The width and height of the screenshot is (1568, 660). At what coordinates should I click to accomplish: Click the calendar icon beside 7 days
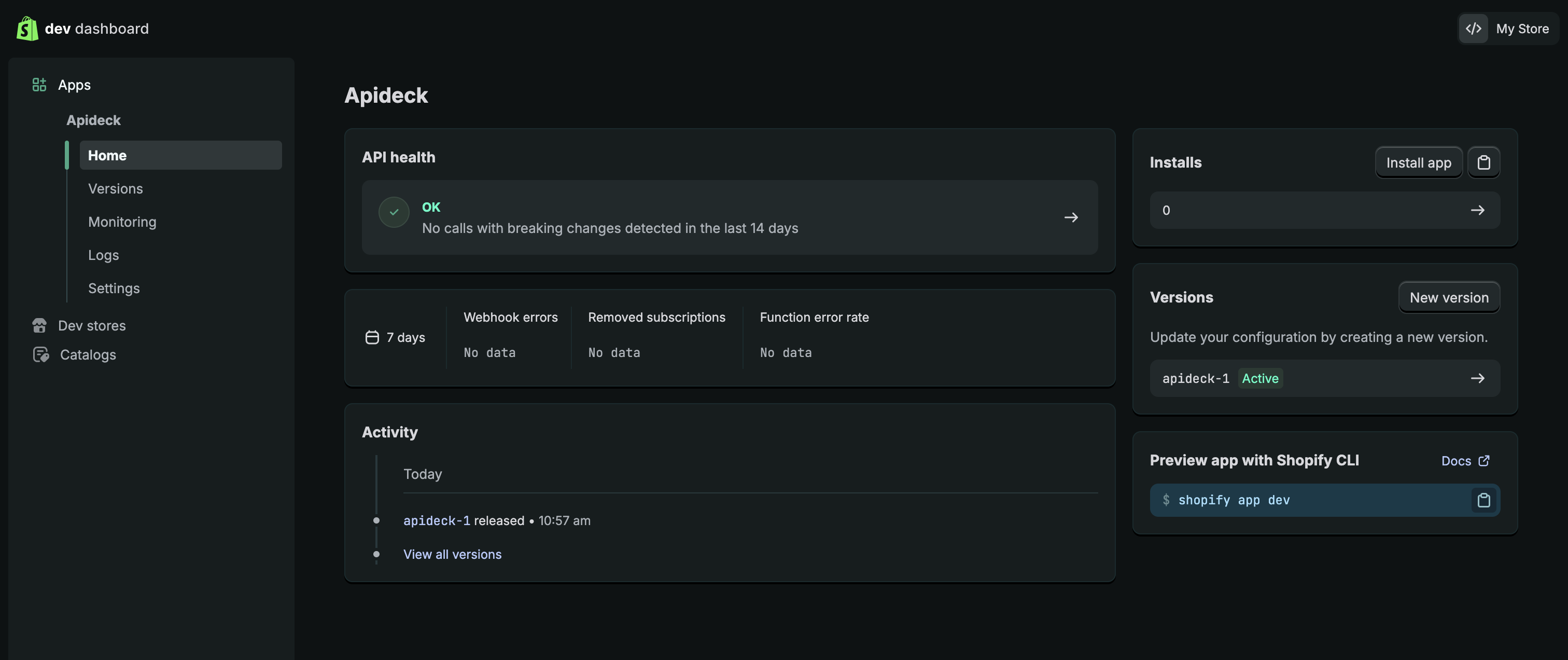click(x=371, y=337)
